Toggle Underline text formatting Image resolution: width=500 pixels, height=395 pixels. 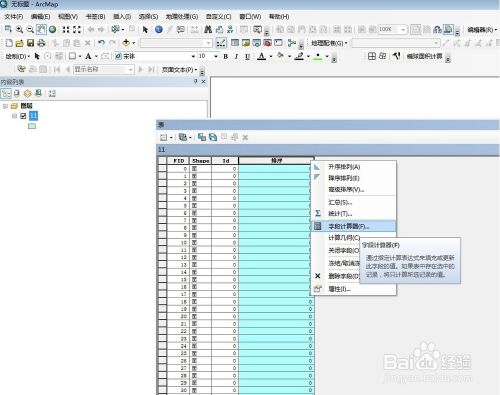tap(247, 56)
